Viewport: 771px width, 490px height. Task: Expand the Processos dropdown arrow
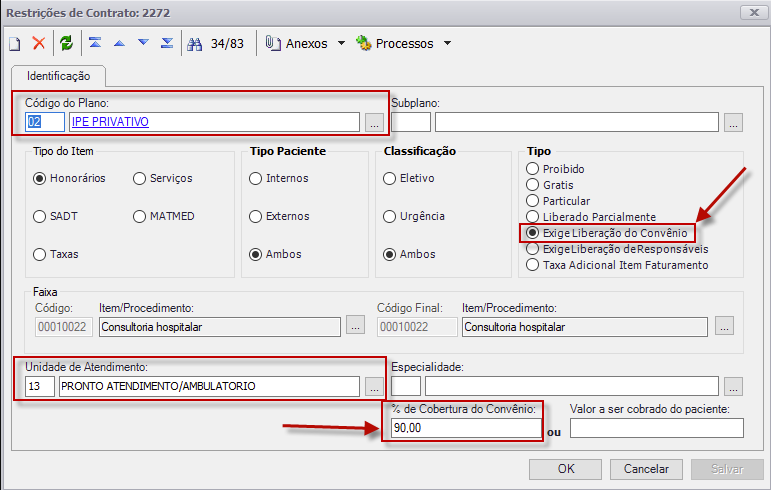447,43
